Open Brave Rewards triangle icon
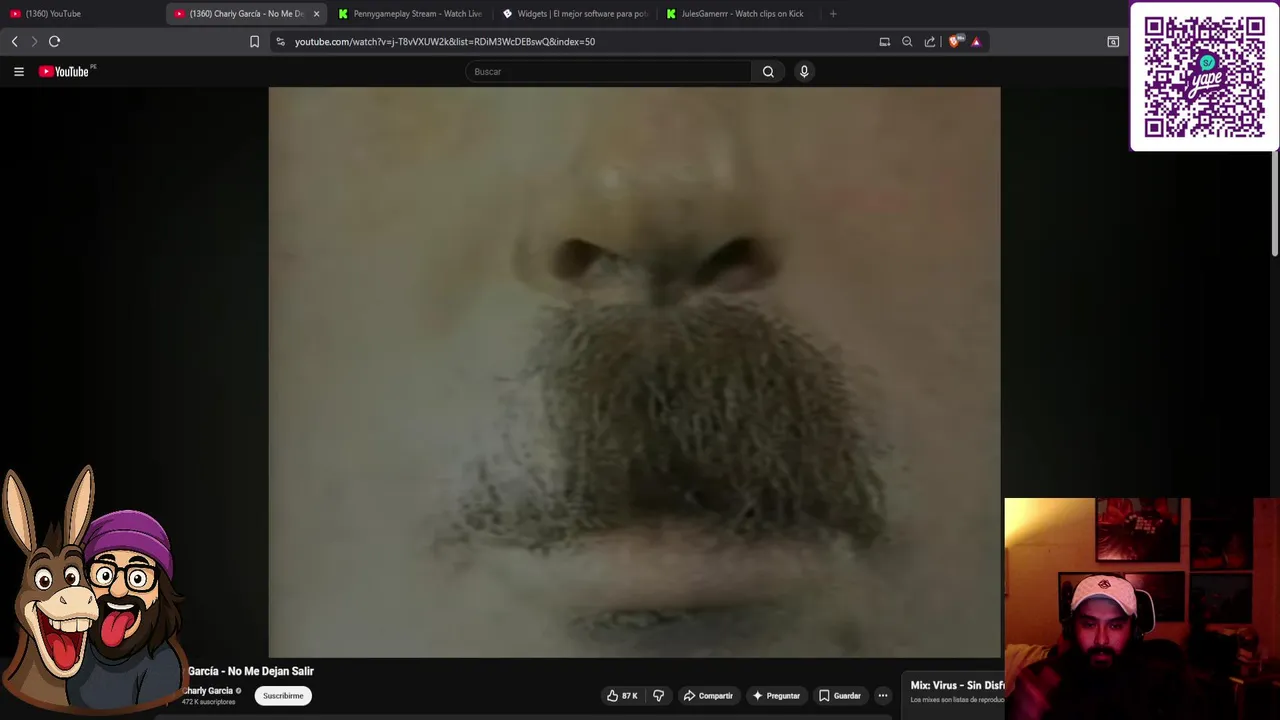The width and height of the screenshot is (1280, 720). 976,41
